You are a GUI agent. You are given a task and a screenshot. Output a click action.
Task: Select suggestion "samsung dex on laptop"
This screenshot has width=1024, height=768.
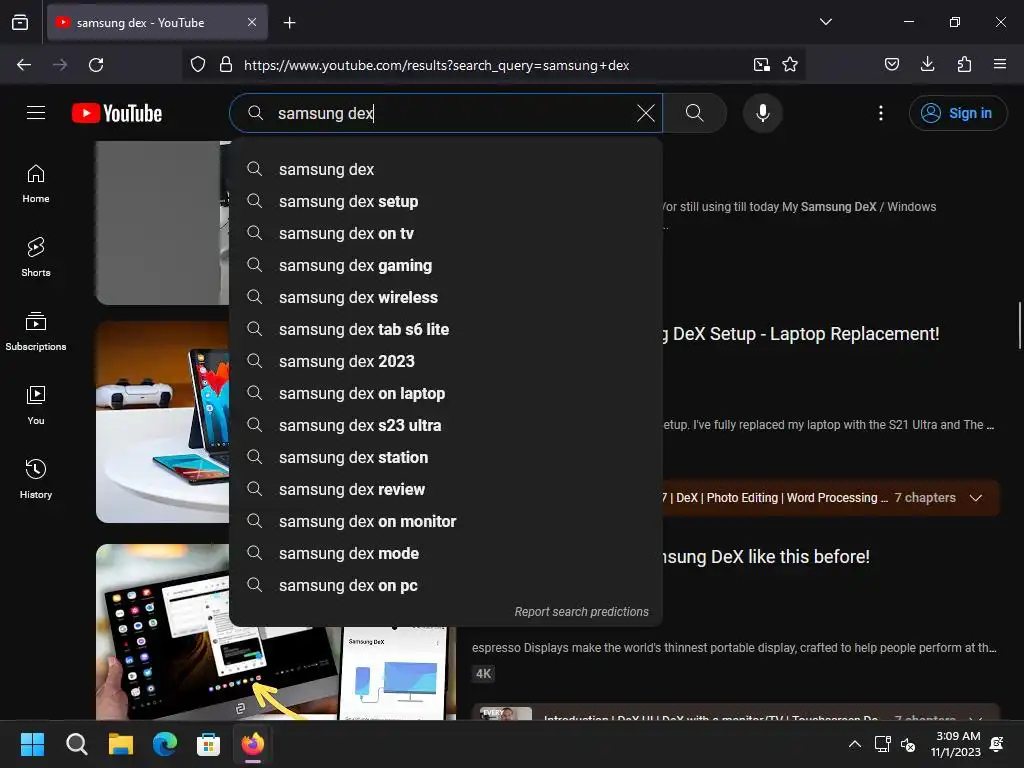[x=445, y=393]
